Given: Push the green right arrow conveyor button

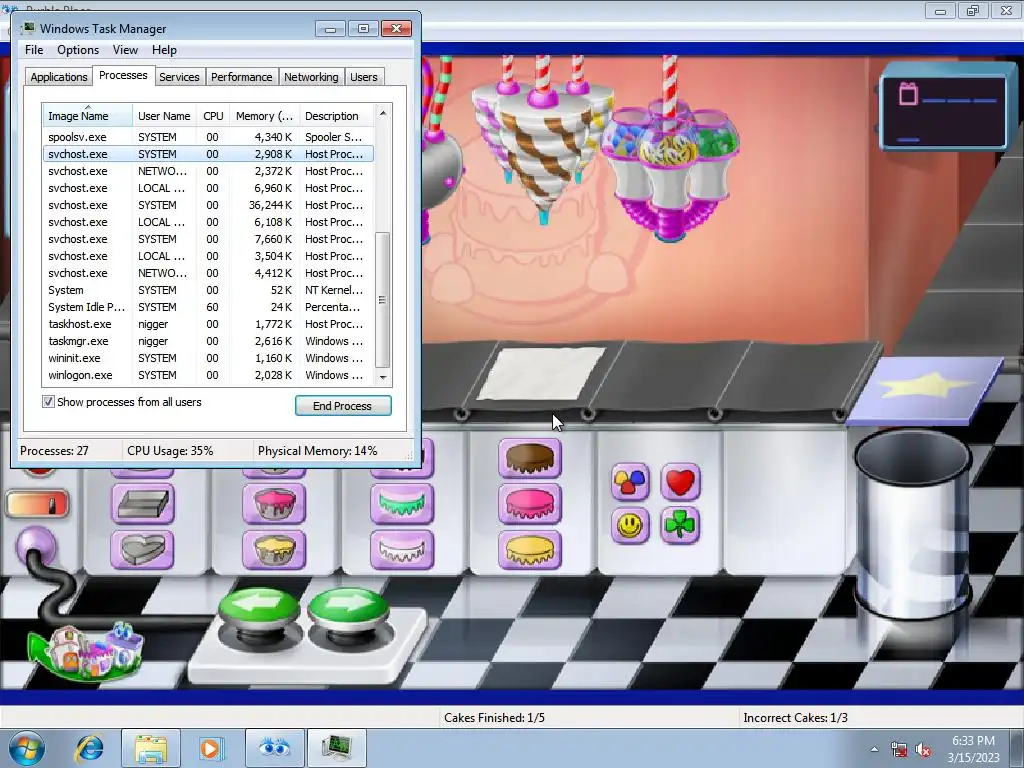Looking at the screenshot, I should [x=349, y=609].
